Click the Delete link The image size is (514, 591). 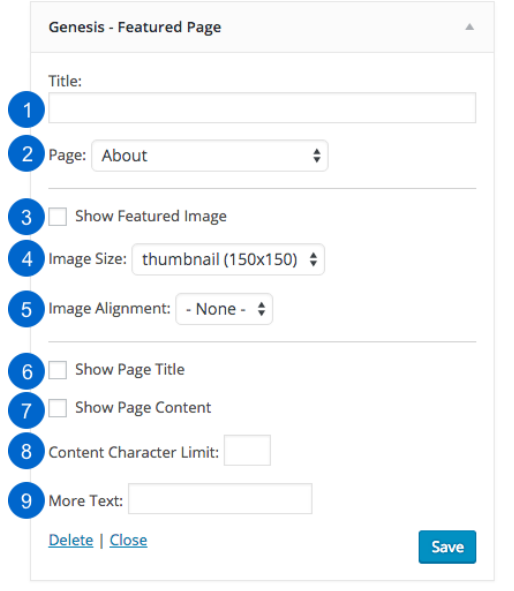coord(71,540)
